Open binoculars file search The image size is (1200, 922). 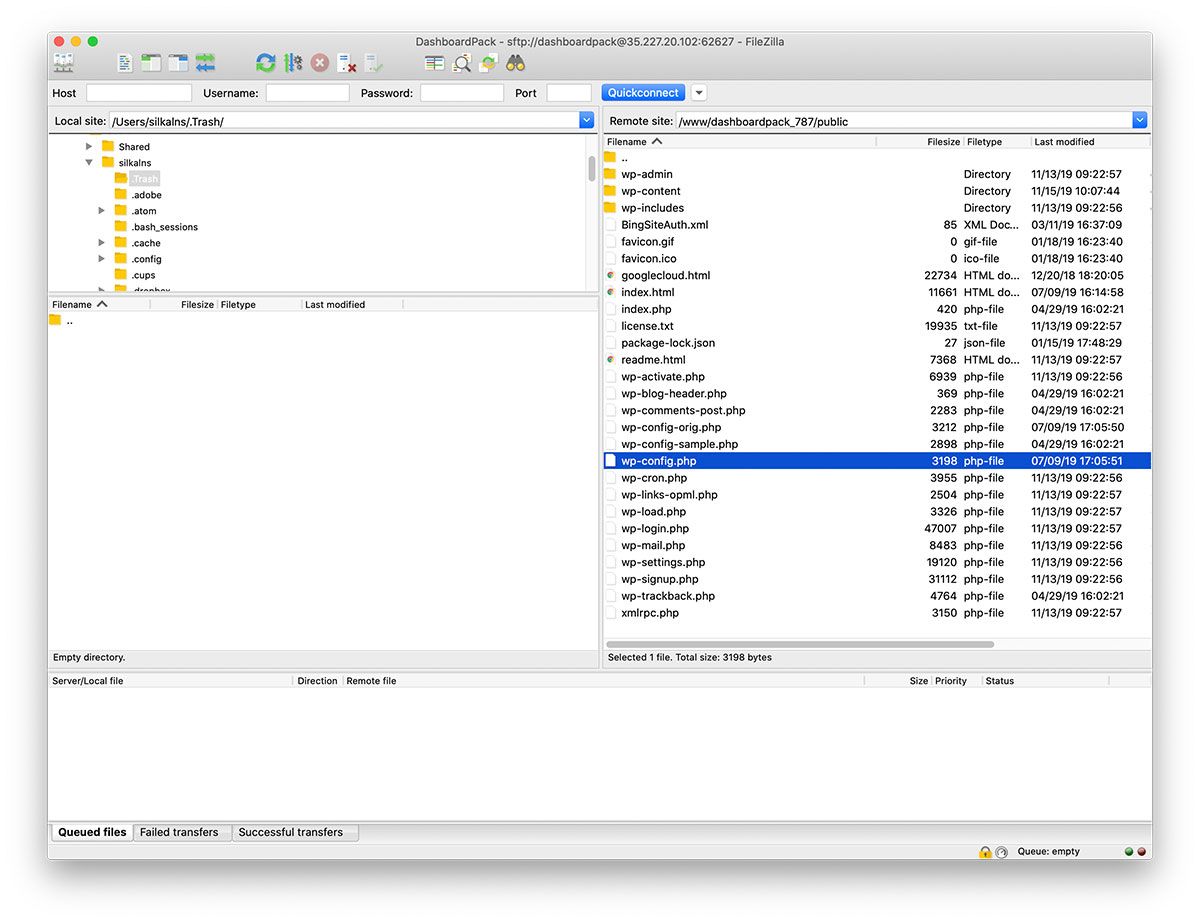tap(515, 63)
